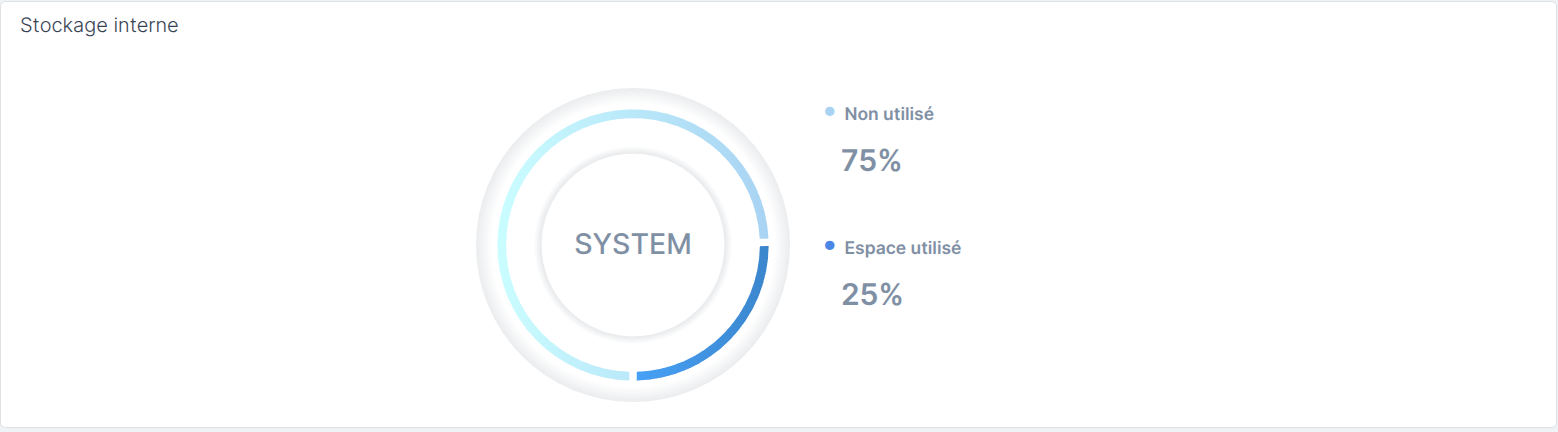Click the dark blue used-space arc
This screenshot has height=432, width=1558.
click(729, 340)
